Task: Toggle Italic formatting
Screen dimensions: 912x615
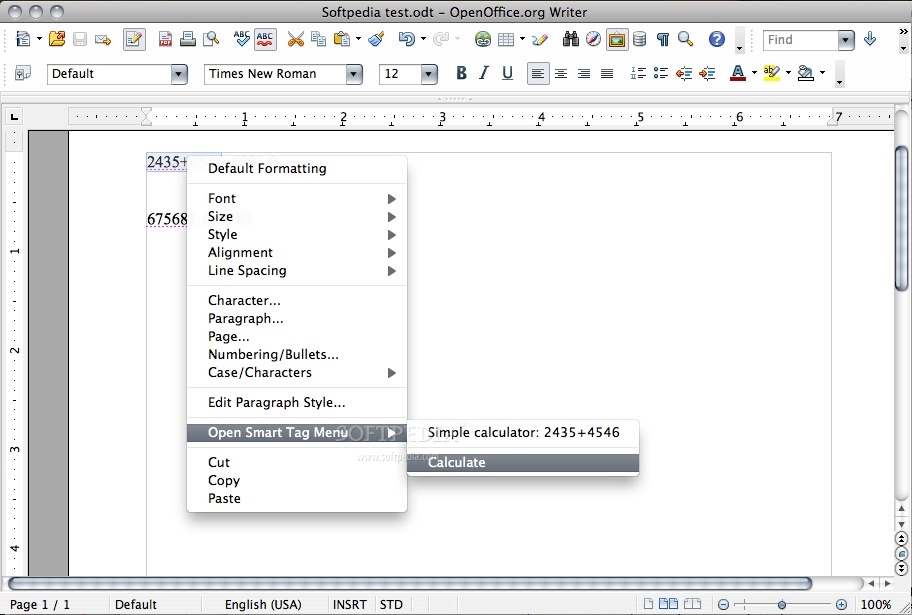Action: (x=484, y=73)
